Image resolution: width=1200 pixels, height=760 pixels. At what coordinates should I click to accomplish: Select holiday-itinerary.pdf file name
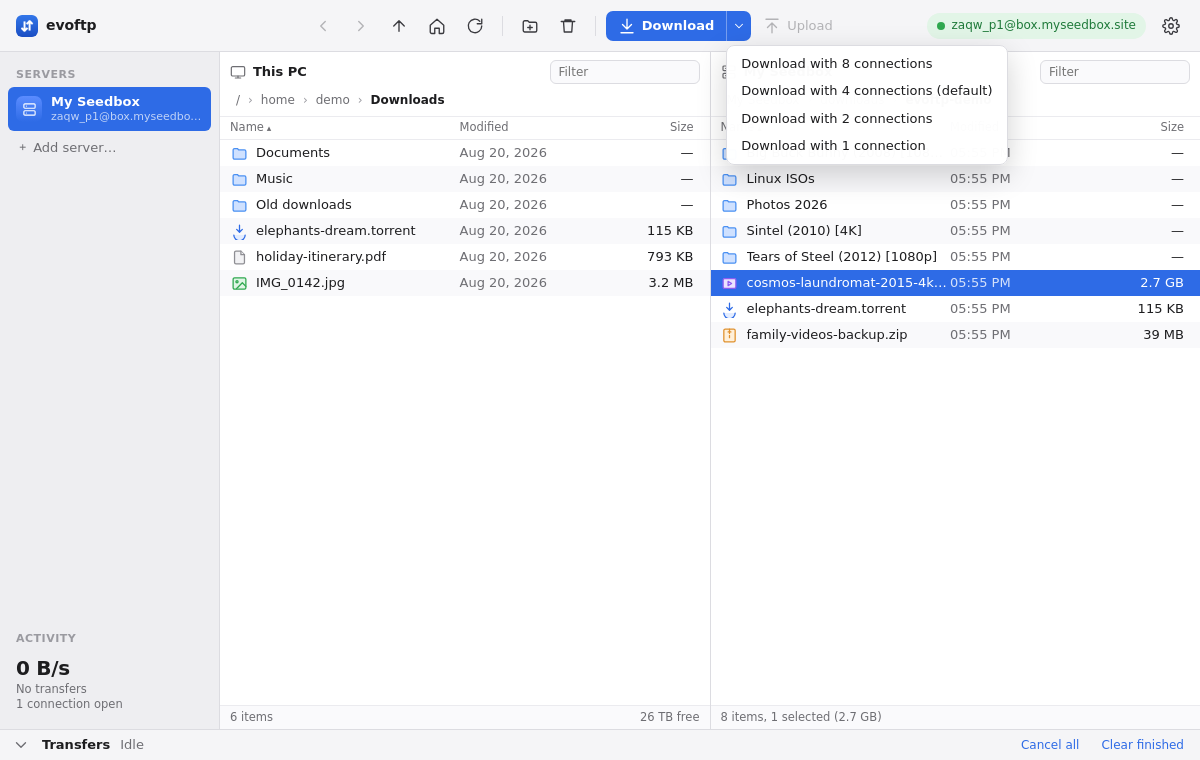click(x=321, y=257)
